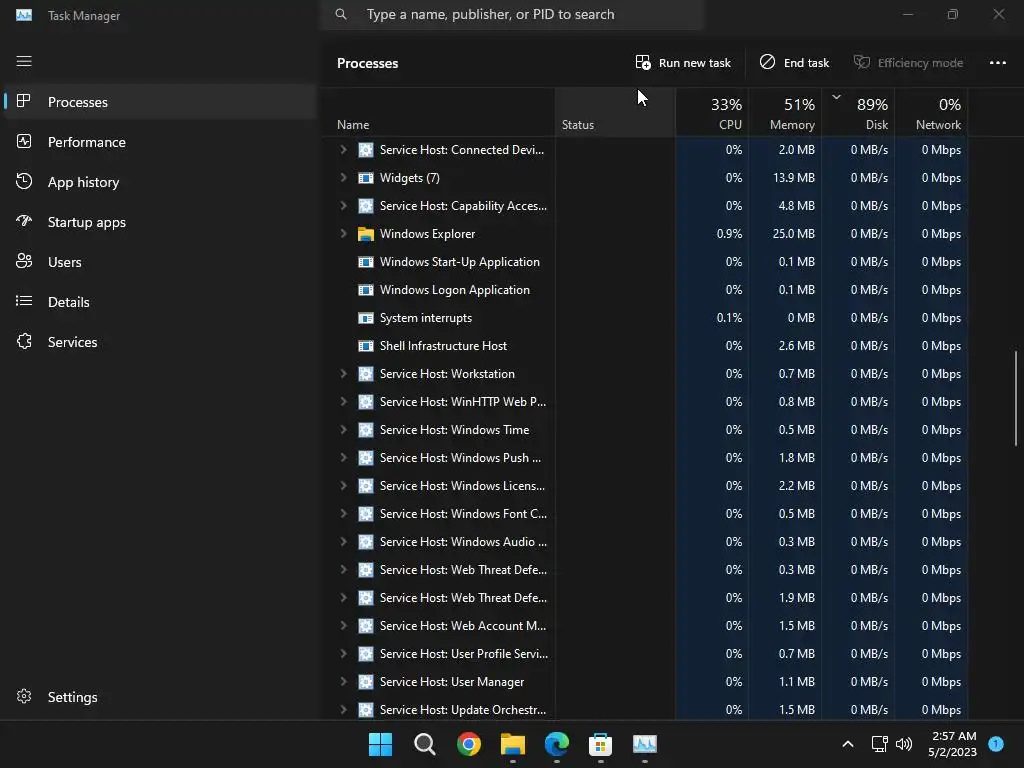
Task: Open the volume speaker icon in tray
Action: pyautogui.click(x=904, y=744)
